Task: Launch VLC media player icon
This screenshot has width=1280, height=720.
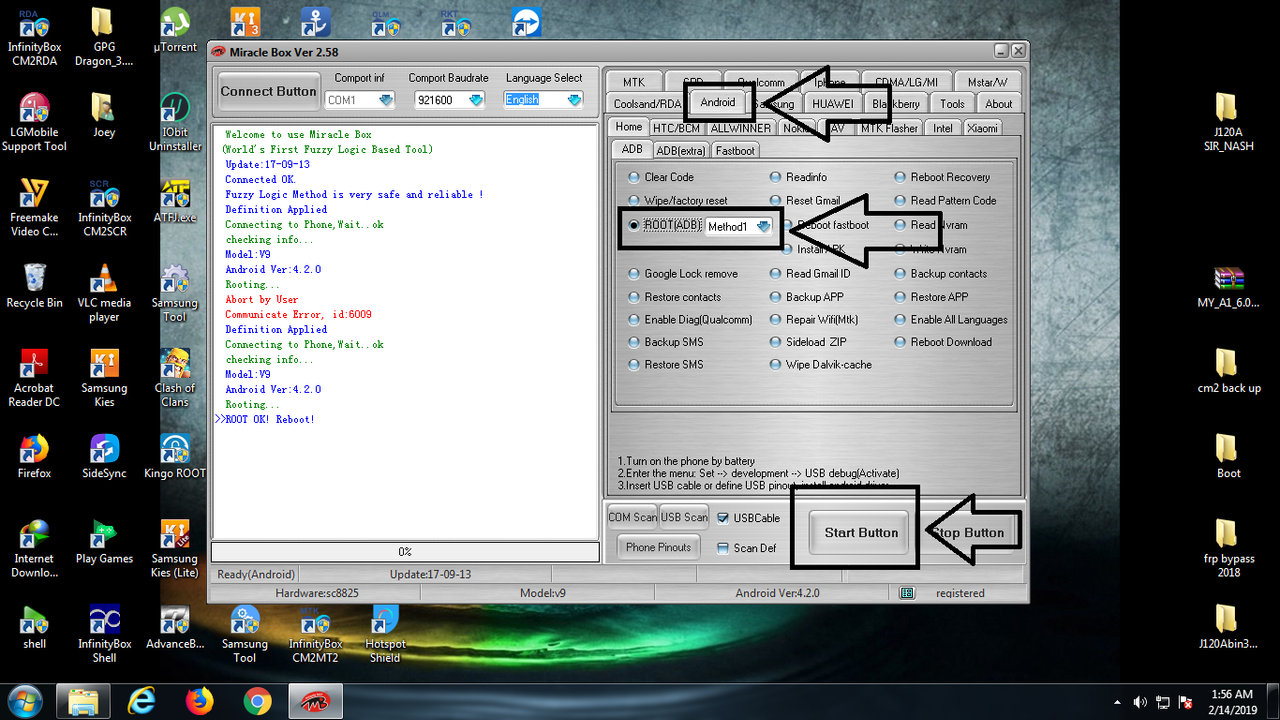Action: (104, 292)
